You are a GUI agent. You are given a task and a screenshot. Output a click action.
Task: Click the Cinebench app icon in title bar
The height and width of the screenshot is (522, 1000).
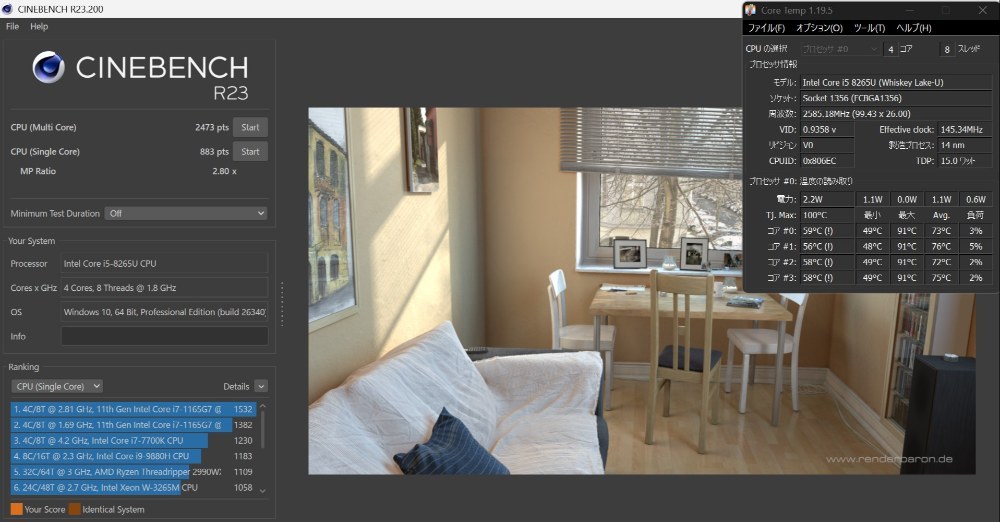click(x=7, y=9)
